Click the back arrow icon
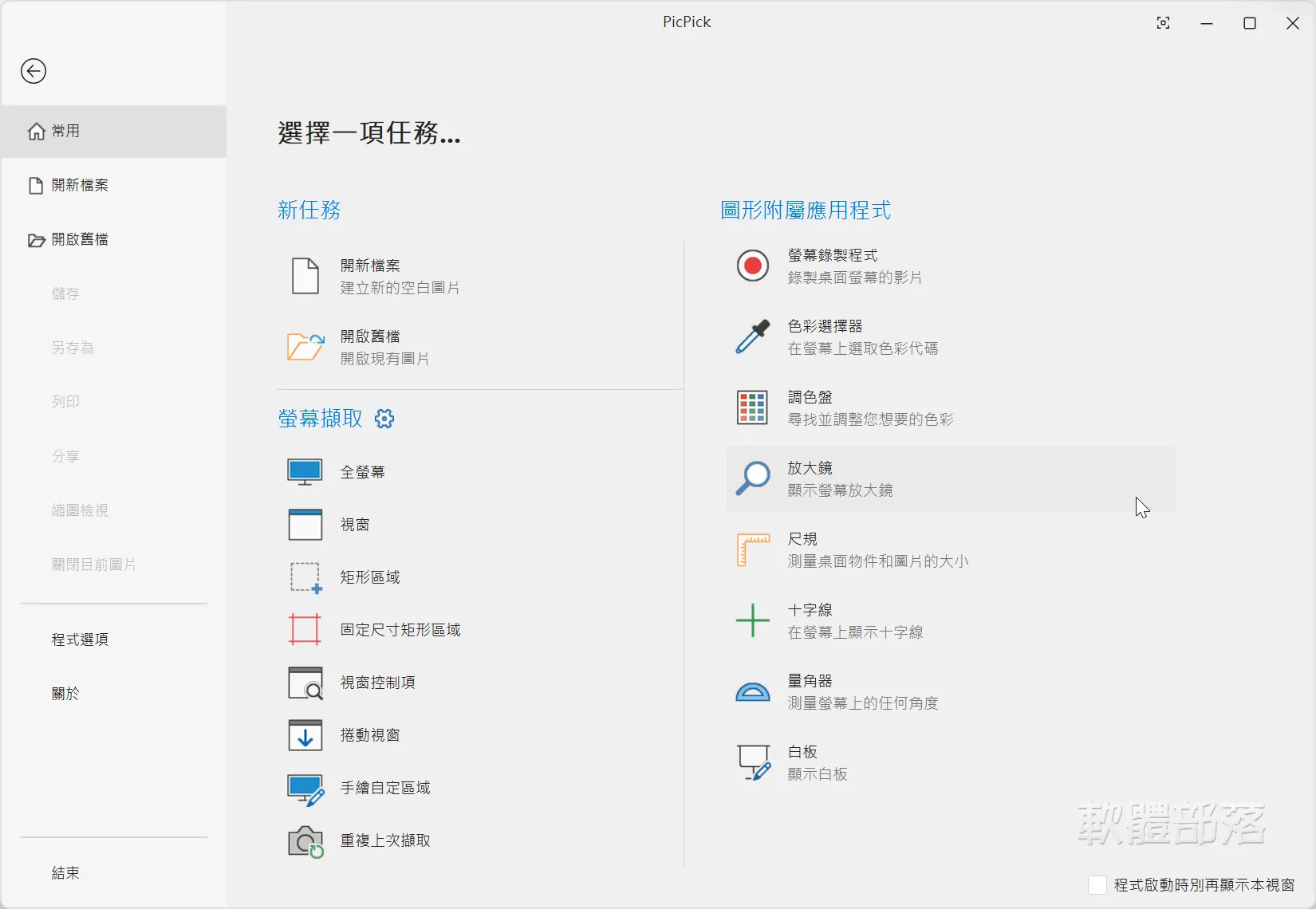Image resolution: width=1316 pixels, height=909 pixels. [x=33, y=71]
